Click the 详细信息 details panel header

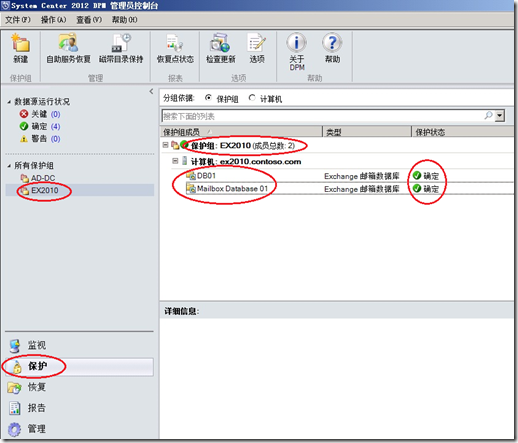coord(337,311)
